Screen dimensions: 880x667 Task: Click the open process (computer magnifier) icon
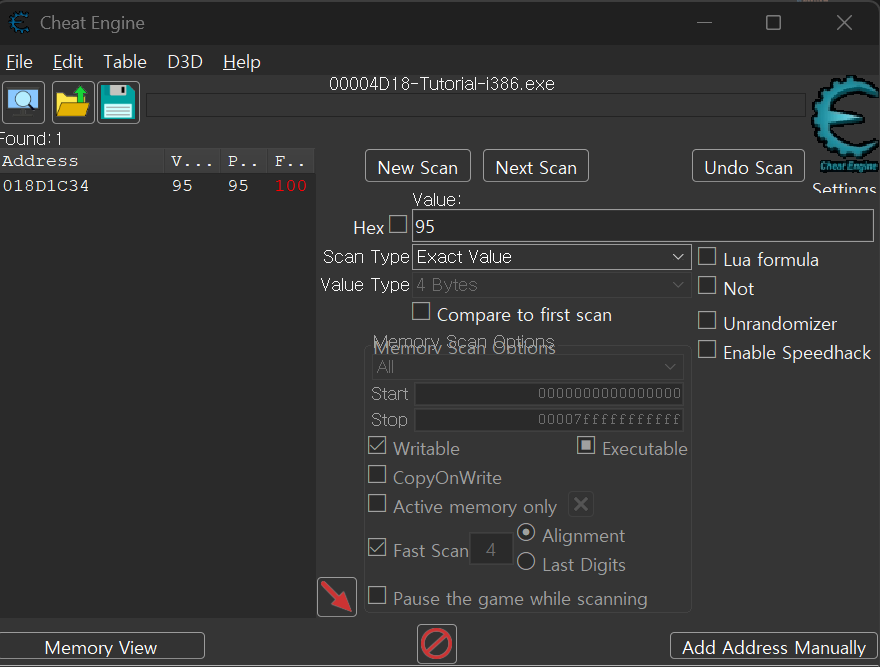click(x=23, y=102)
